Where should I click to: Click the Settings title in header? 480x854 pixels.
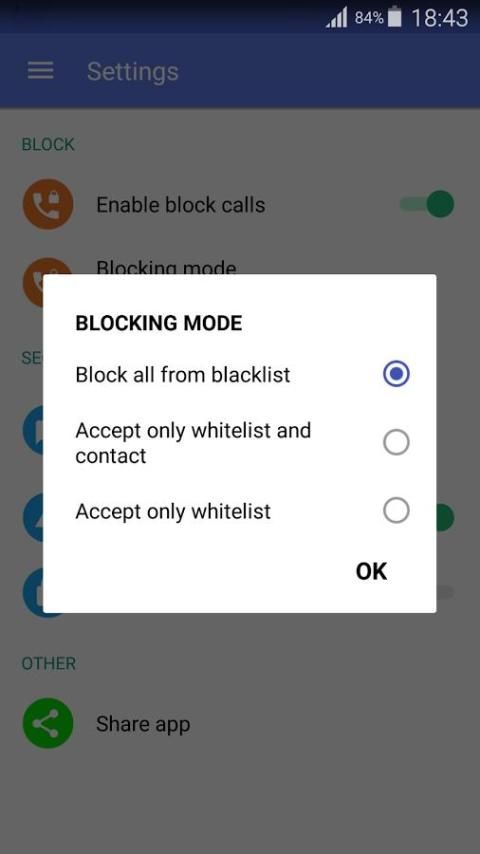pyautogui.click(x=133, y=71)
